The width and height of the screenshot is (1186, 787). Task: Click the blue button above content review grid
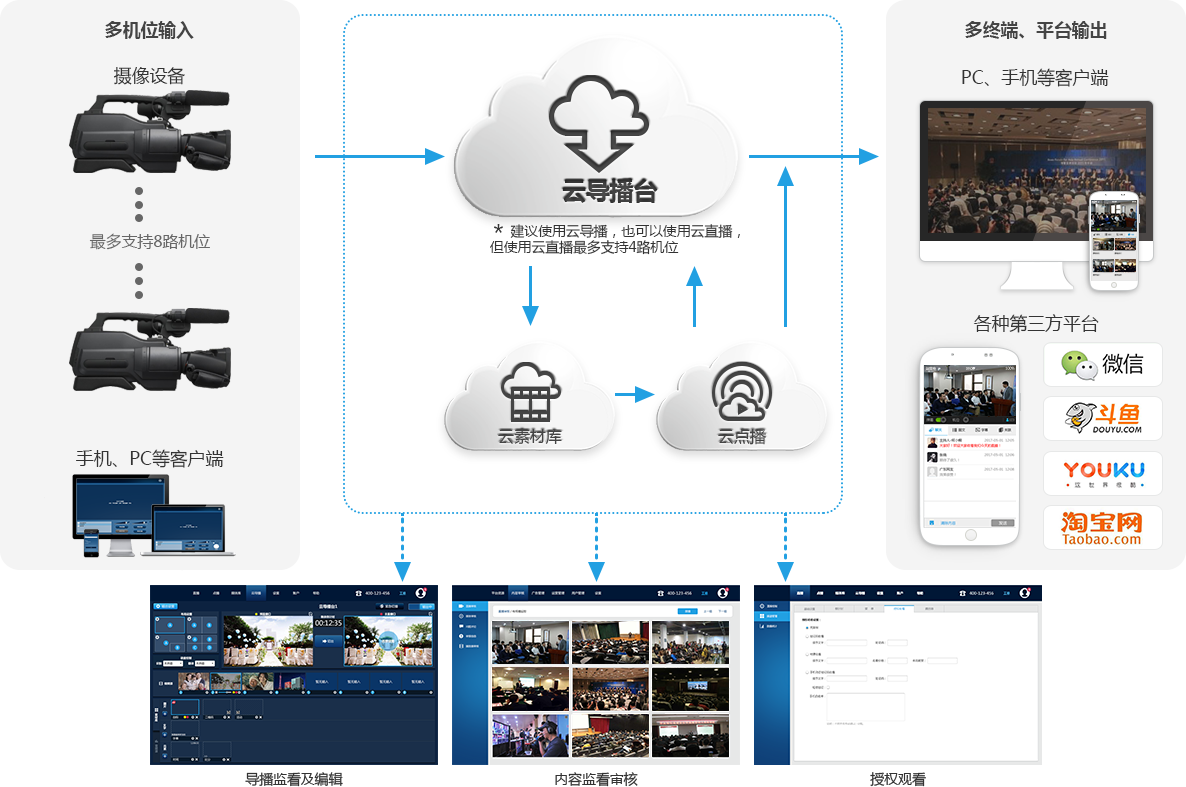[685, 610]
